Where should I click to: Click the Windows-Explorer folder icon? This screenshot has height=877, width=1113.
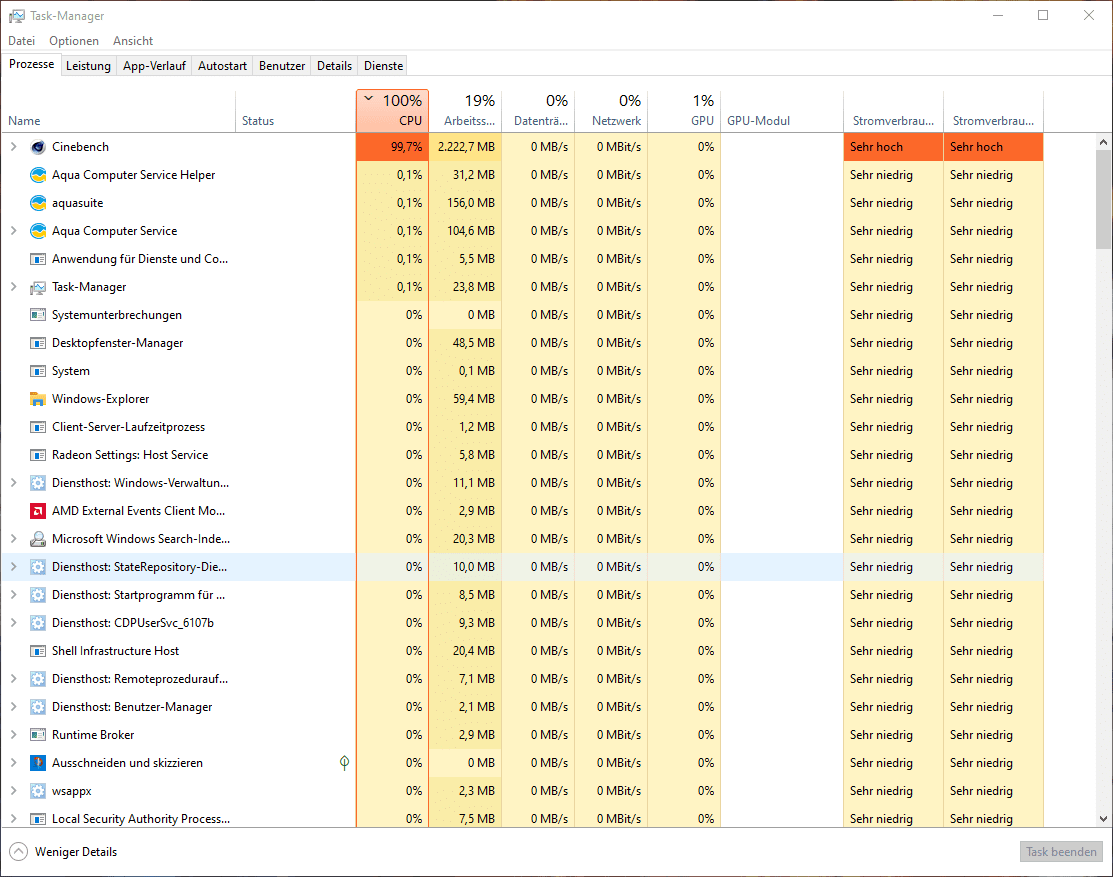click(38, 399)
